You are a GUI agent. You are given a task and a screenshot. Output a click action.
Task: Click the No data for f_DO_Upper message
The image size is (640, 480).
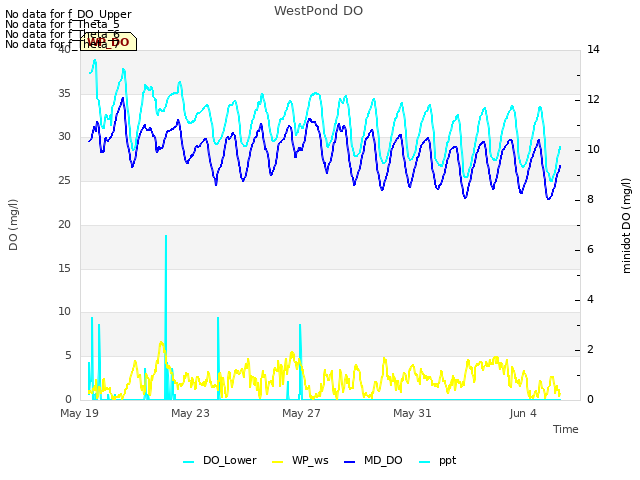[68, 14]
